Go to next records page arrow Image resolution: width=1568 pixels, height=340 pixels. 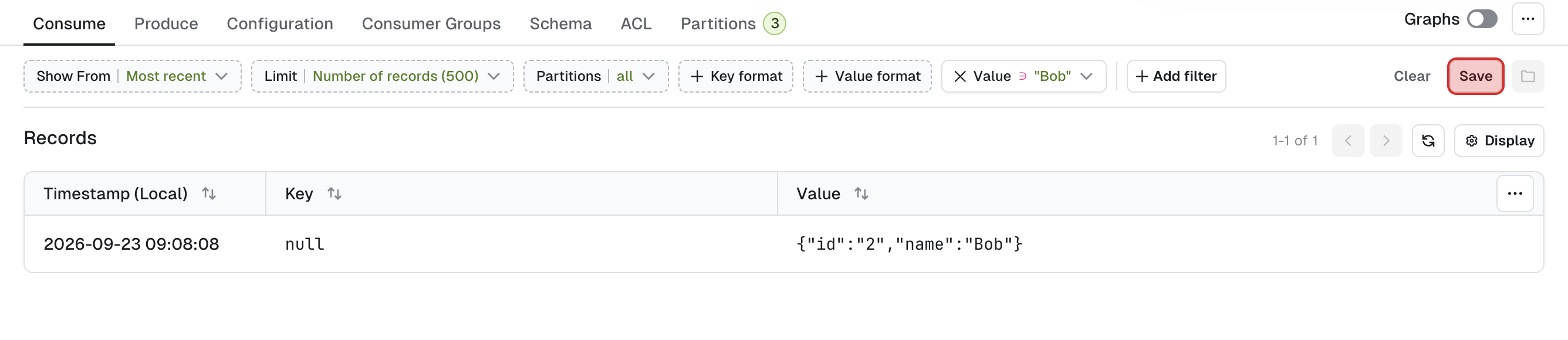(x=1386, y=141)
